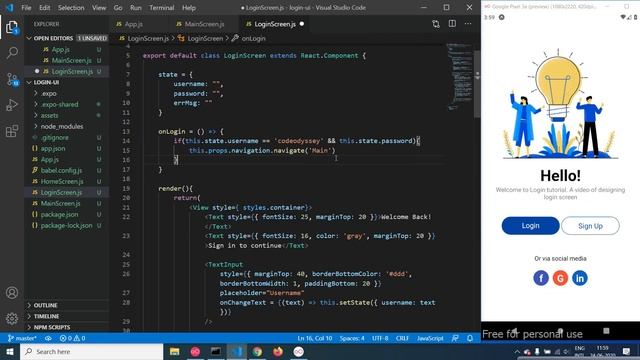Click the Windows Start button
640x360 pixels.
(x=10, y=351)
